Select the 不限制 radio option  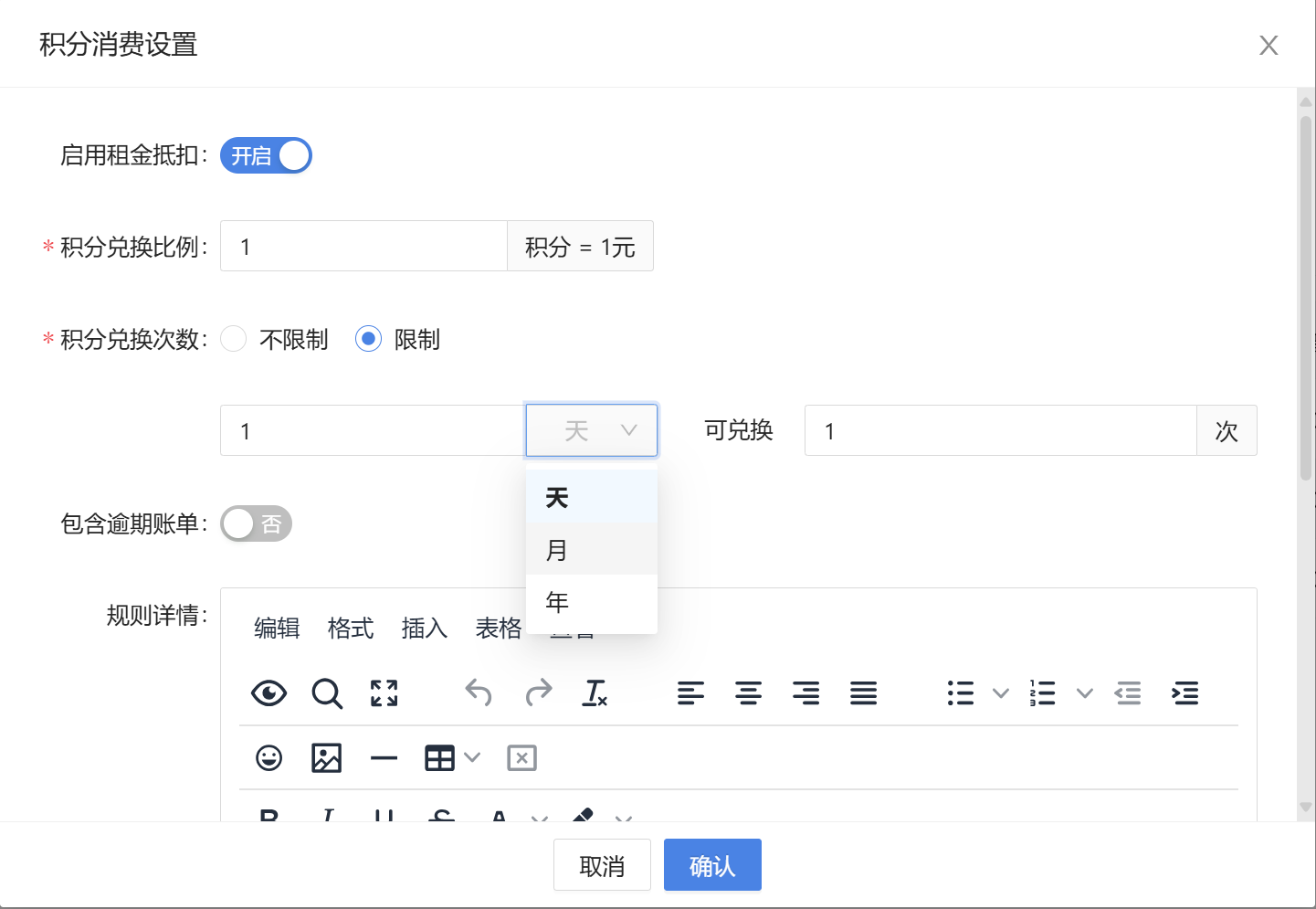coord(234,339)
